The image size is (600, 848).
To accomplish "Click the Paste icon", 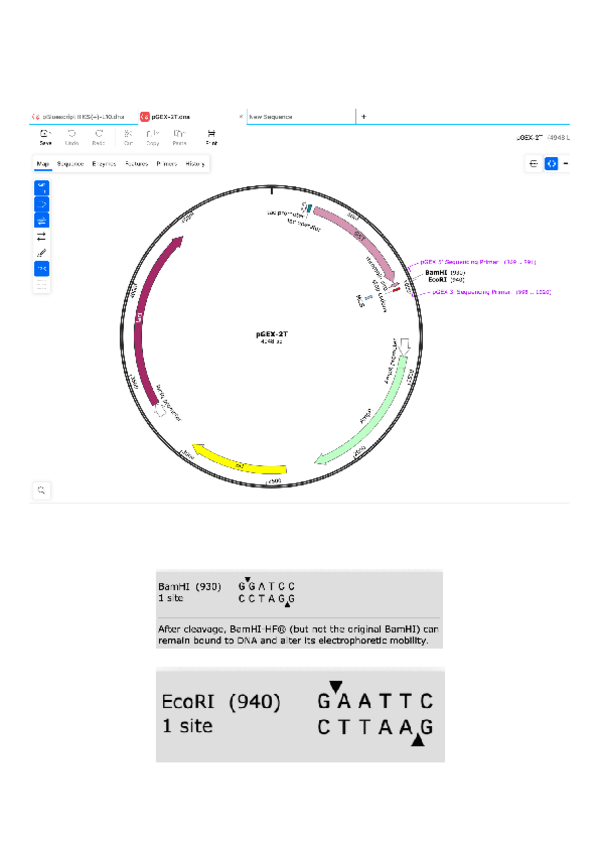I will 179,133.
